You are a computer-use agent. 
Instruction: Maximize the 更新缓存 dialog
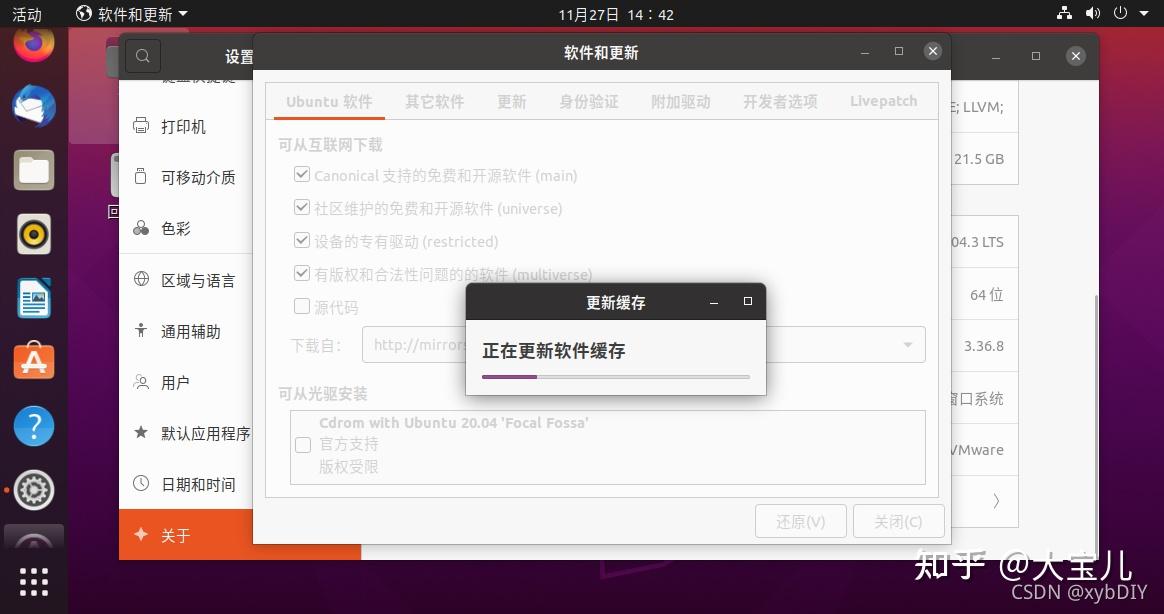[748, 301]
